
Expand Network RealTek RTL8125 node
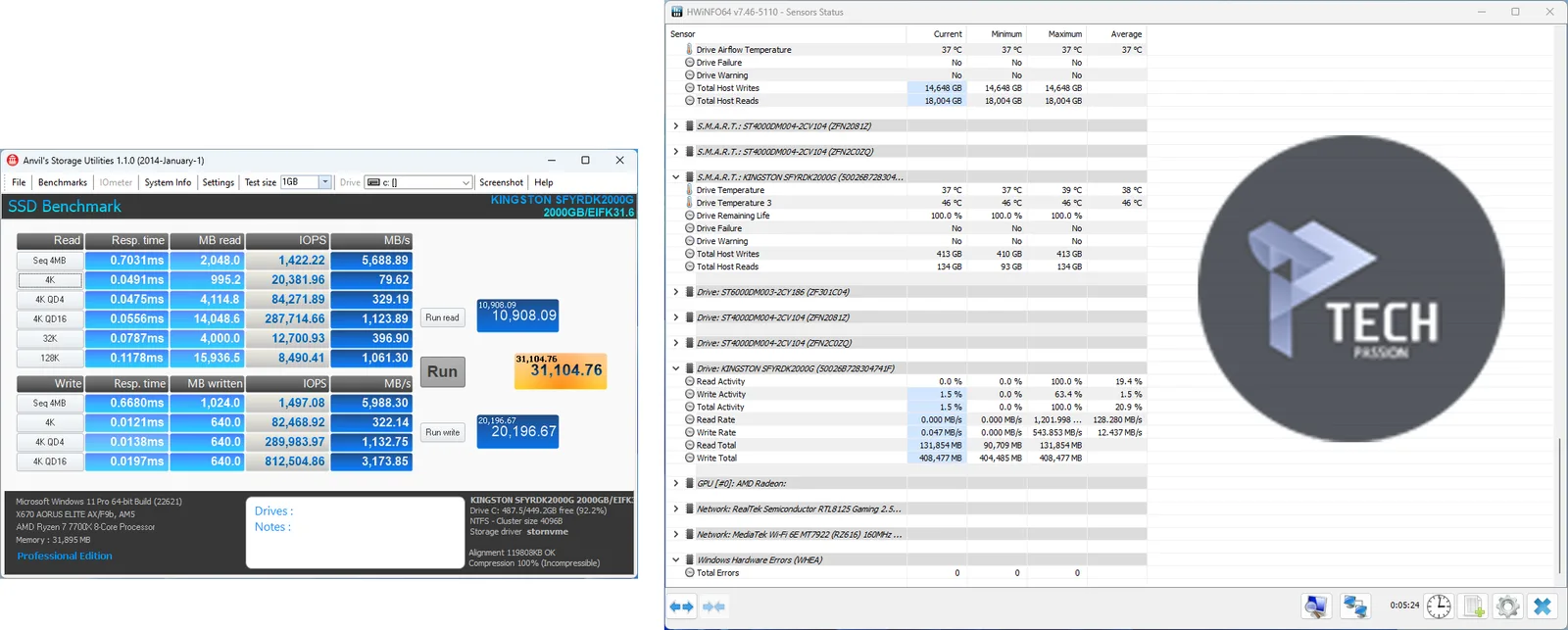[675, 509]
